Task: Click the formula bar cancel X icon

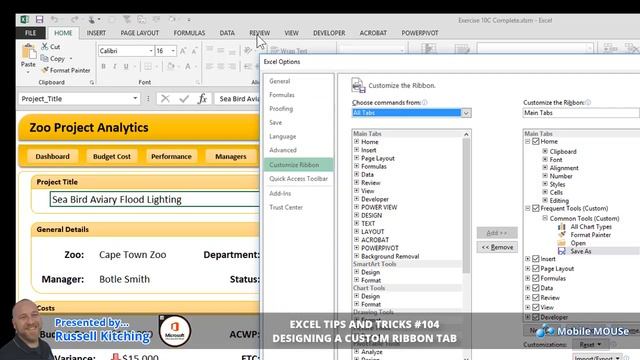Action: coord(165,98)
